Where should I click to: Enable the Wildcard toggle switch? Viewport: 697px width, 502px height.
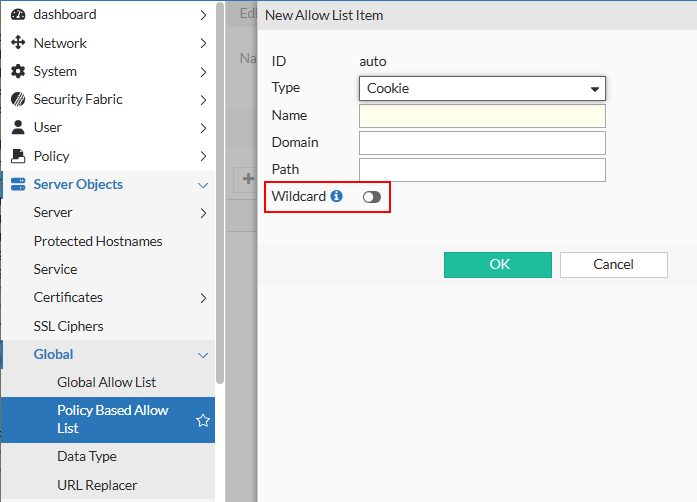coord(372,197)
